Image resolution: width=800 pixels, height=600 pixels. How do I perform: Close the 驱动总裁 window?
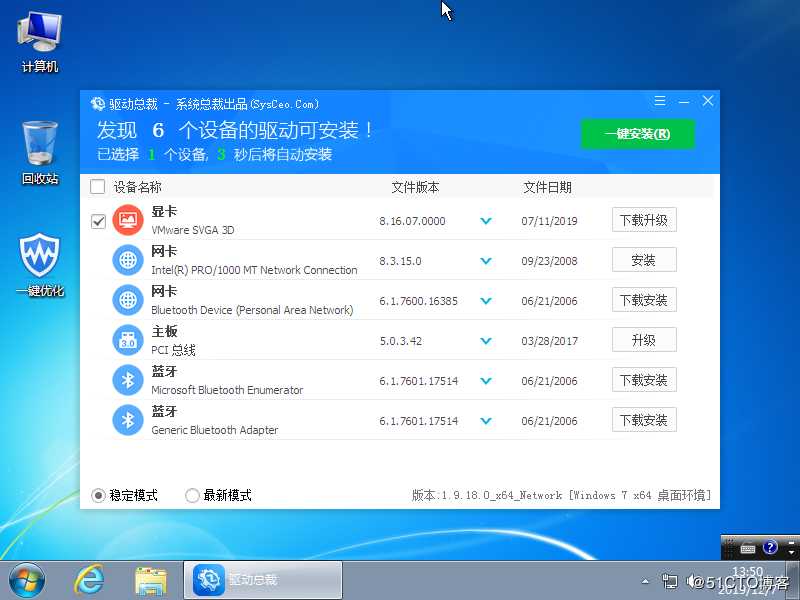click(708, 101)
